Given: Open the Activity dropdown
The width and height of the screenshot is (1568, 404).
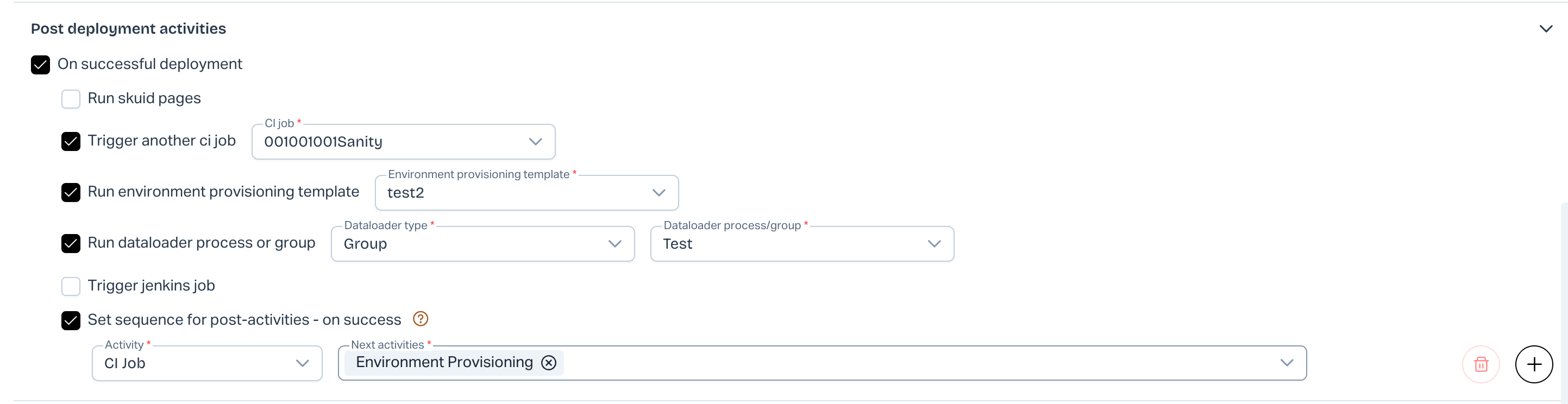Looking at the screenshot, I should coord(207,363).
